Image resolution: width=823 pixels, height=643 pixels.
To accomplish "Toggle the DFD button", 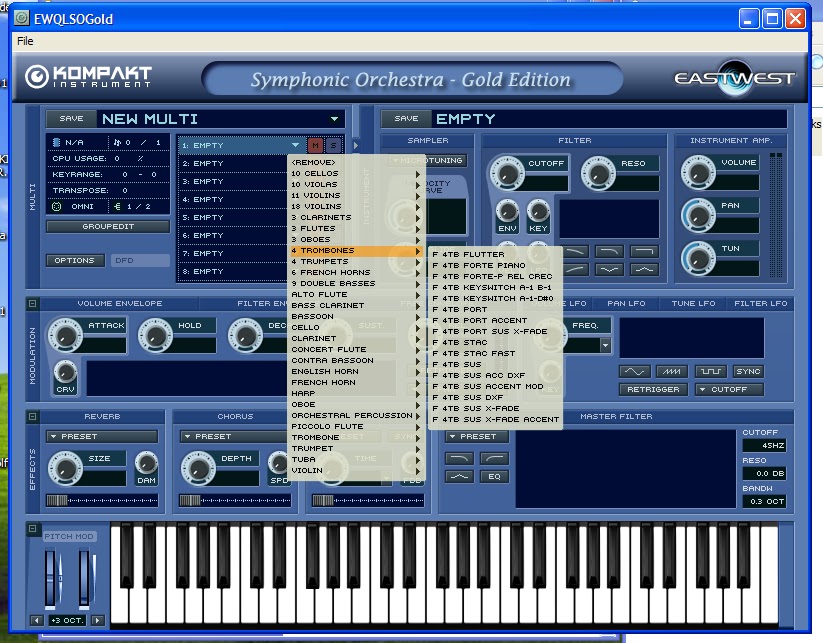I will 140,260.
